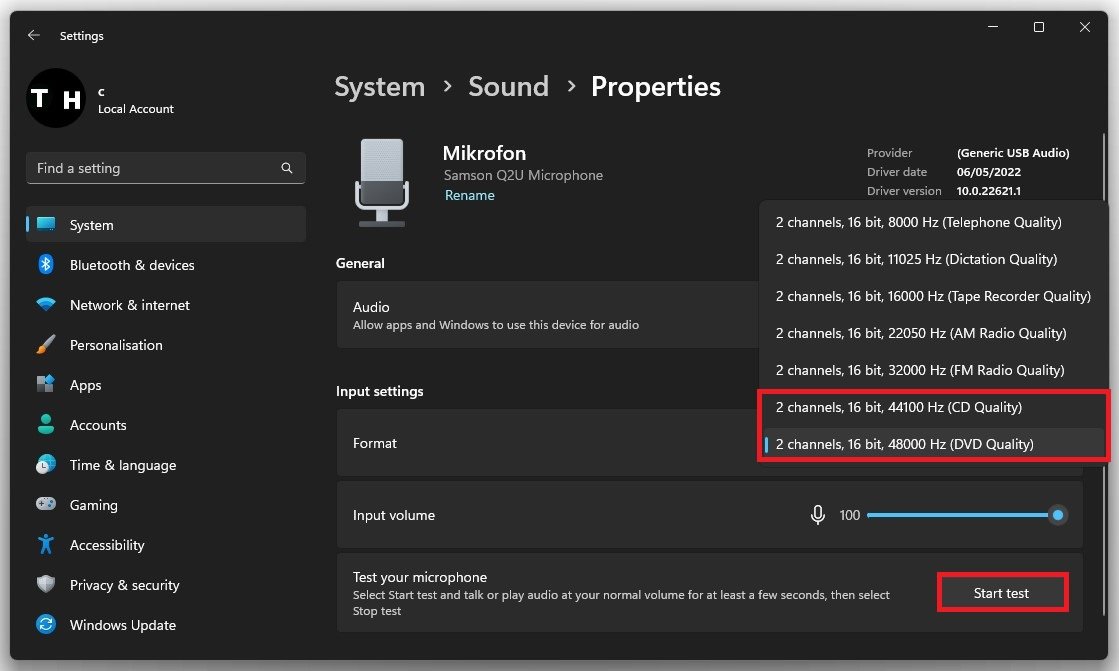Select 32000 Hz FM Radio Quality
The image size is (1119, 671).
point(919,370)
